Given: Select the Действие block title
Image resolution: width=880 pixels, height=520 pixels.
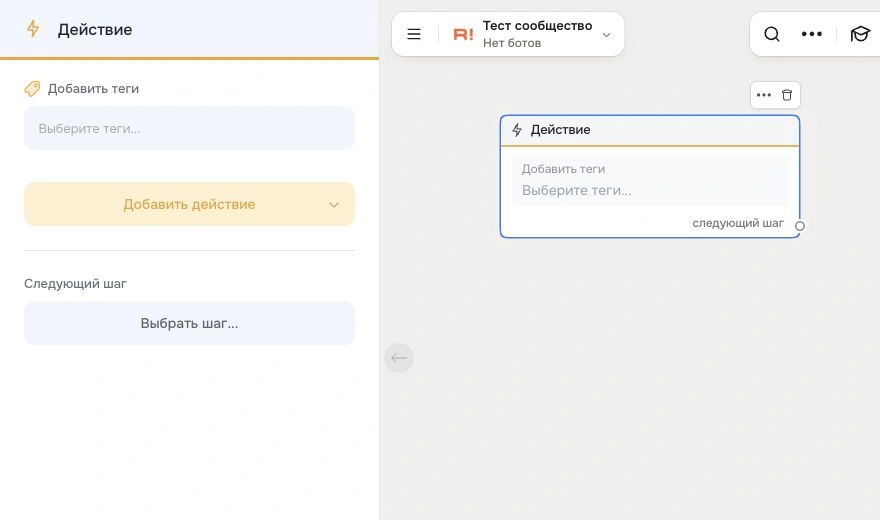Looking at the screenshot, I should [x=560, y=130].
